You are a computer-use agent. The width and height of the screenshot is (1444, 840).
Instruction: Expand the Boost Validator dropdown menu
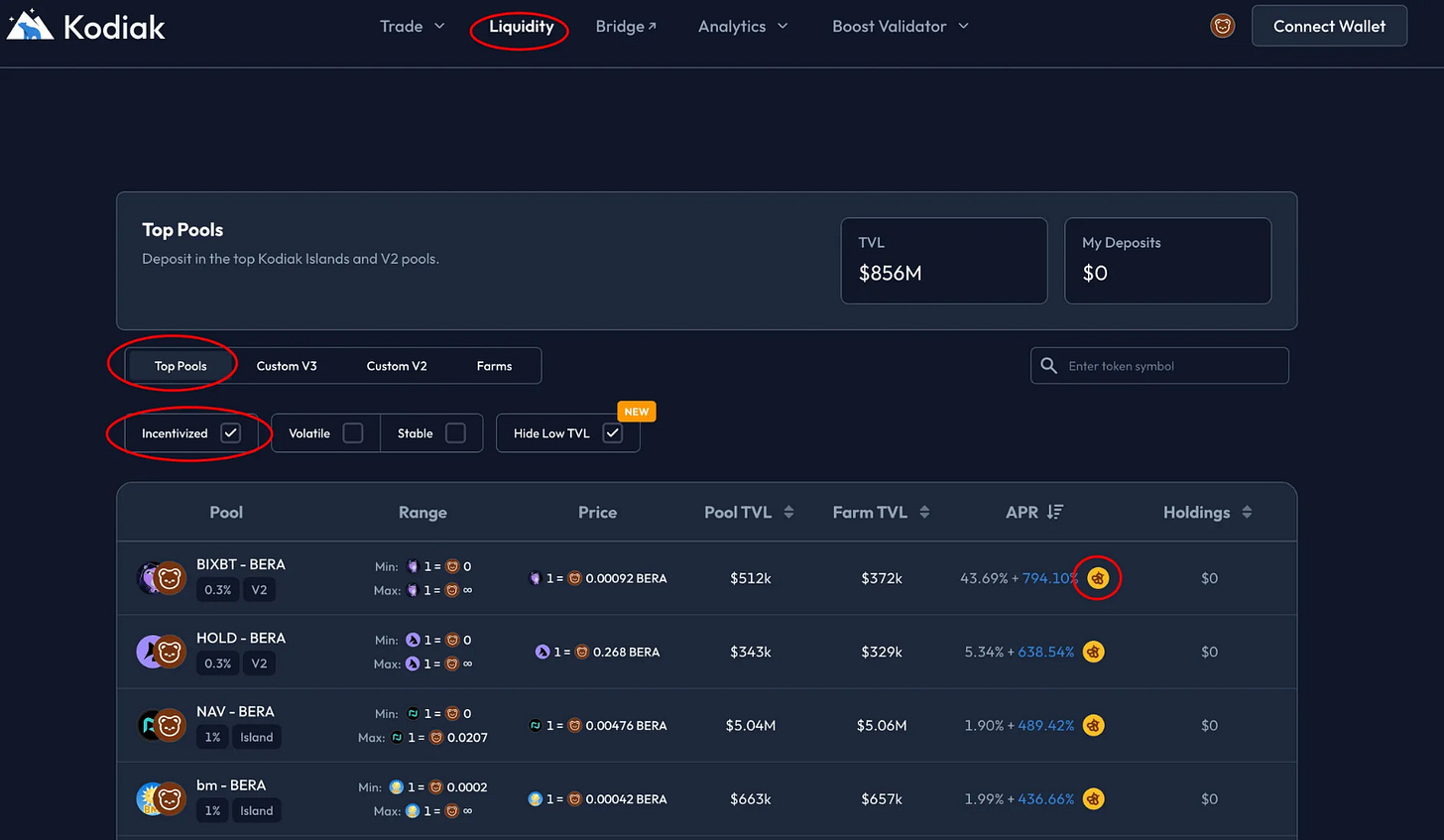(x=901, y=27)
